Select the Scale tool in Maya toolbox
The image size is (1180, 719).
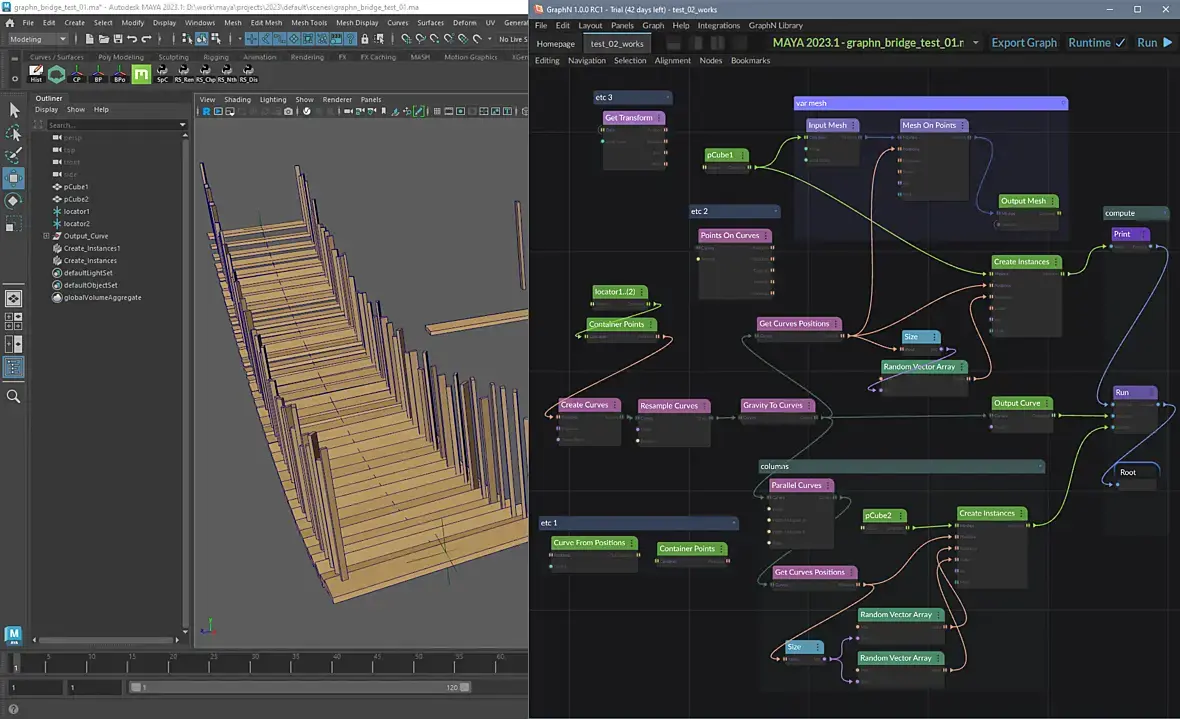point(14,224)
